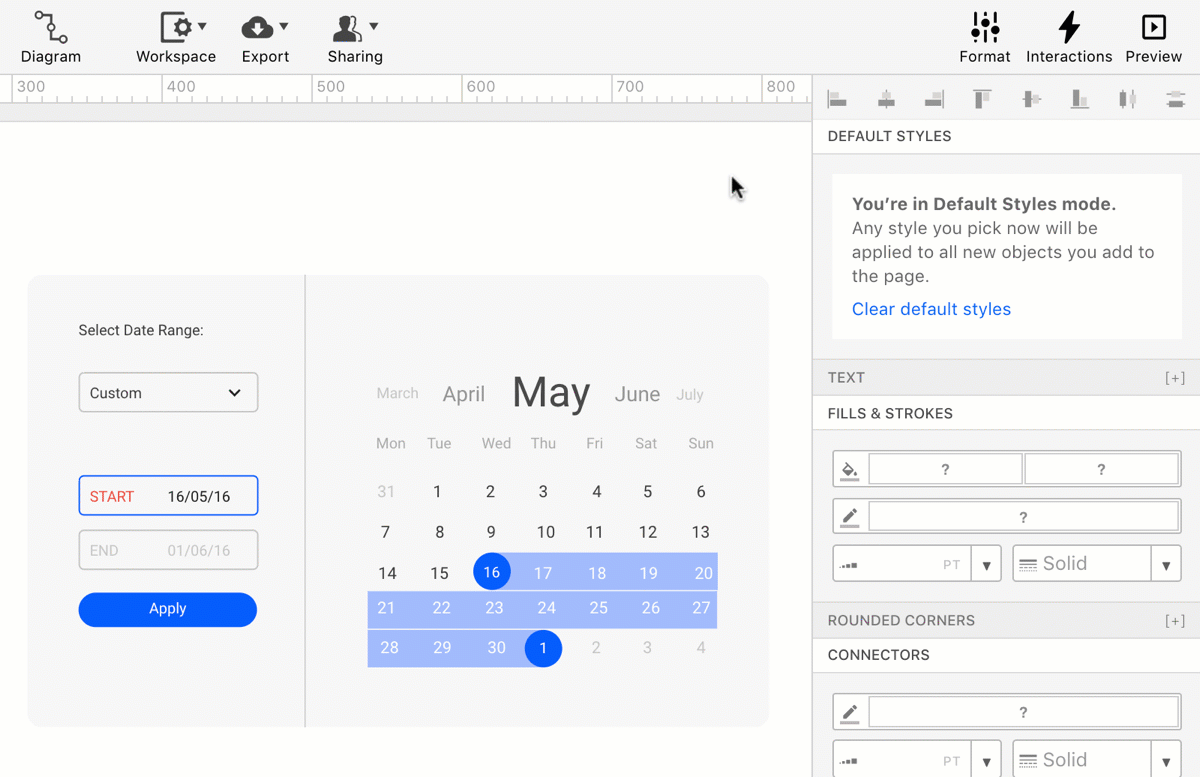Screen dimensions: 1200x777
Task: Click the Apply button
Action: (x=168, y=609)
